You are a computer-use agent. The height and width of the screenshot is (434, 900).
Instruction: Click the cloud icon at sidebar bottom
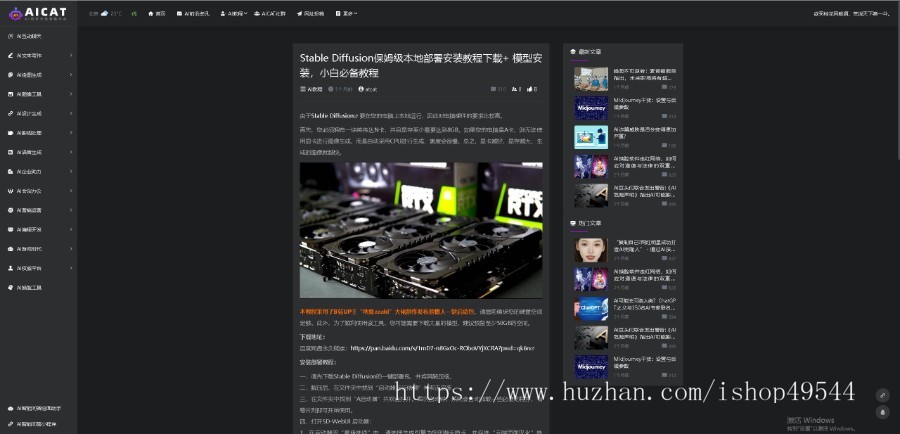point(10,409)
